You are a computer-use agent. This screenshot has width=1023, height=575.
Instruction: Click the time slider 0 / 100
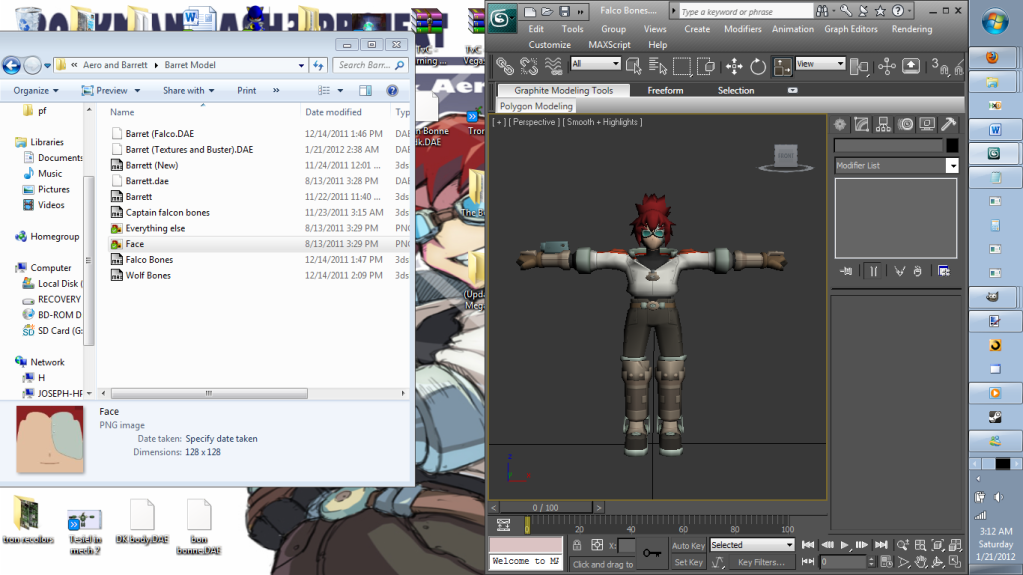point(545,508)
